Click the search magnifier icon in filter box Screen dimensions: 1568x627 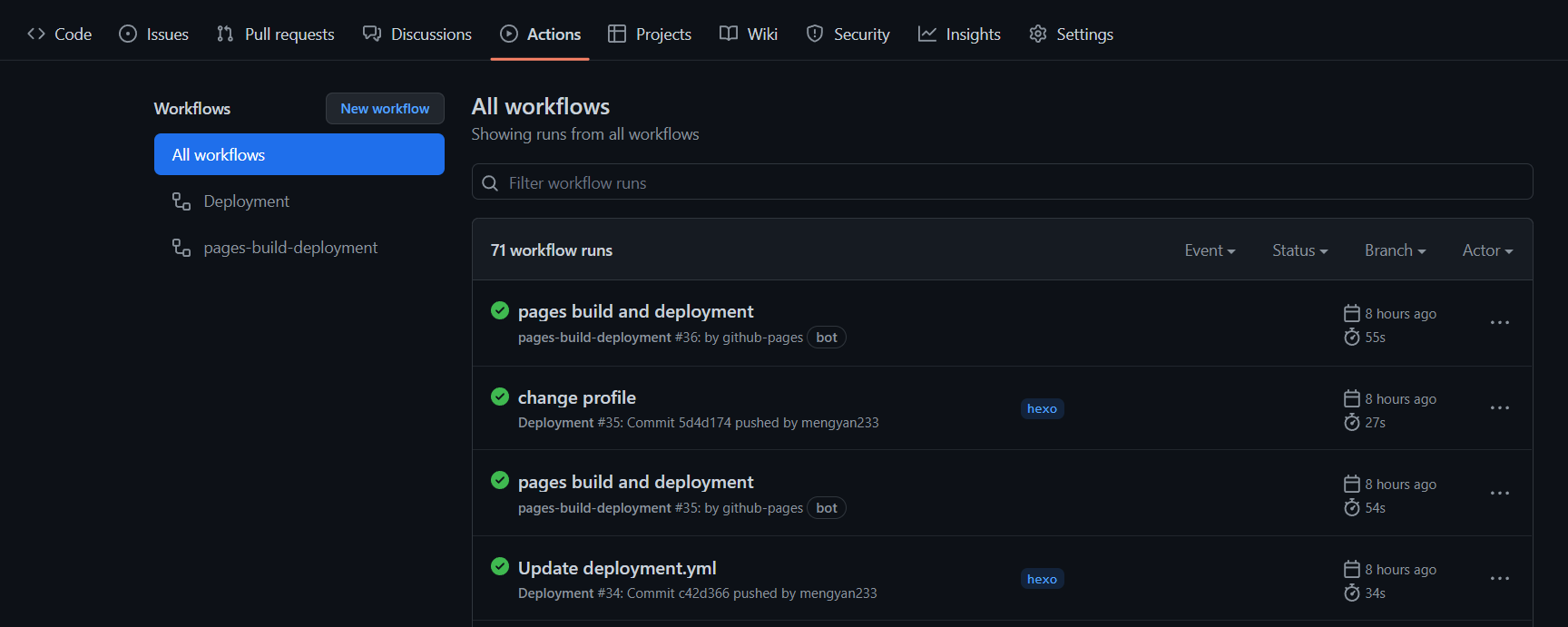tap(490, 183)
